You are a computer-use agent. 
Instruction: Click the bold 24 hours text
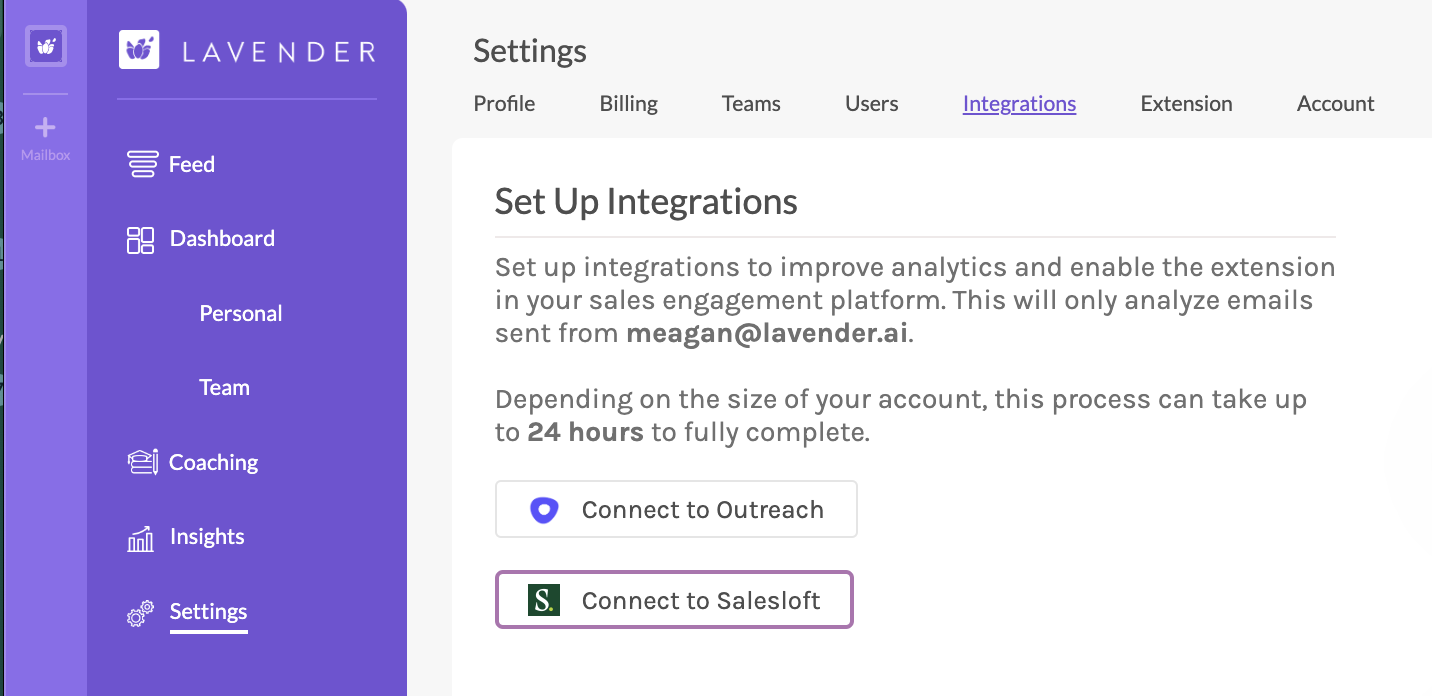[585, 432]
